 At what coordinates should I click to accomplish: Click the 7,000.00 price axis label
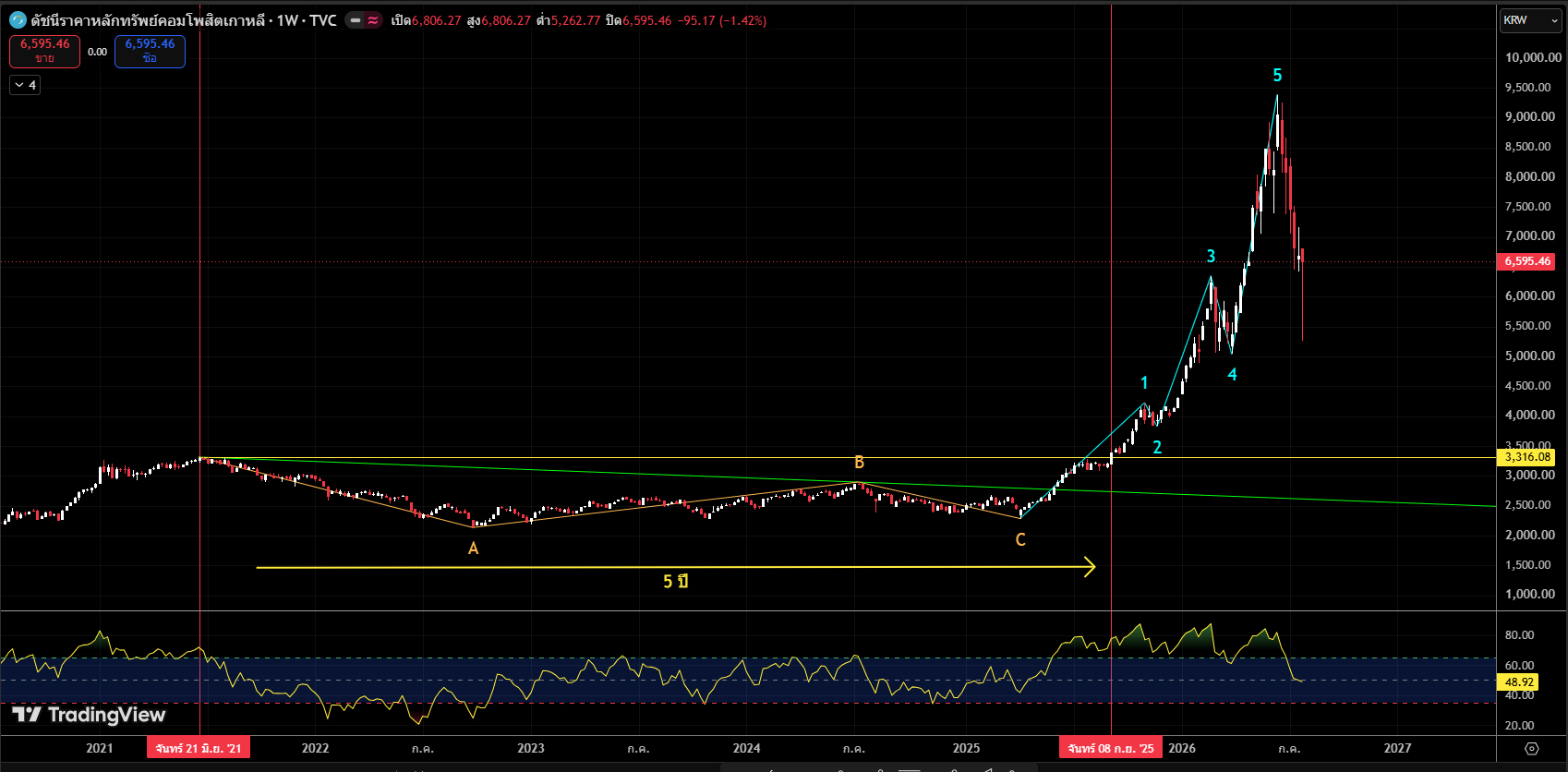[1530, 235]
